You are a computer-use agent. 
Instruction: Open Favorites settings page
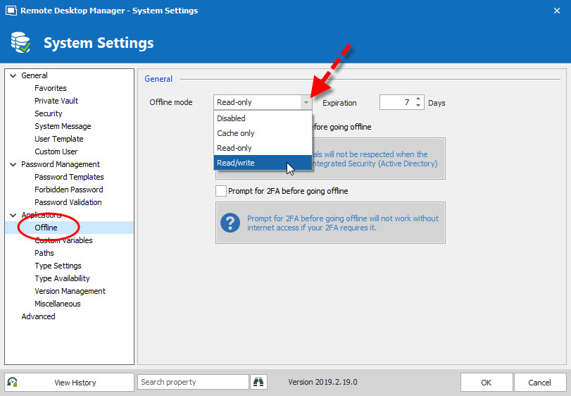pos(51,88)
